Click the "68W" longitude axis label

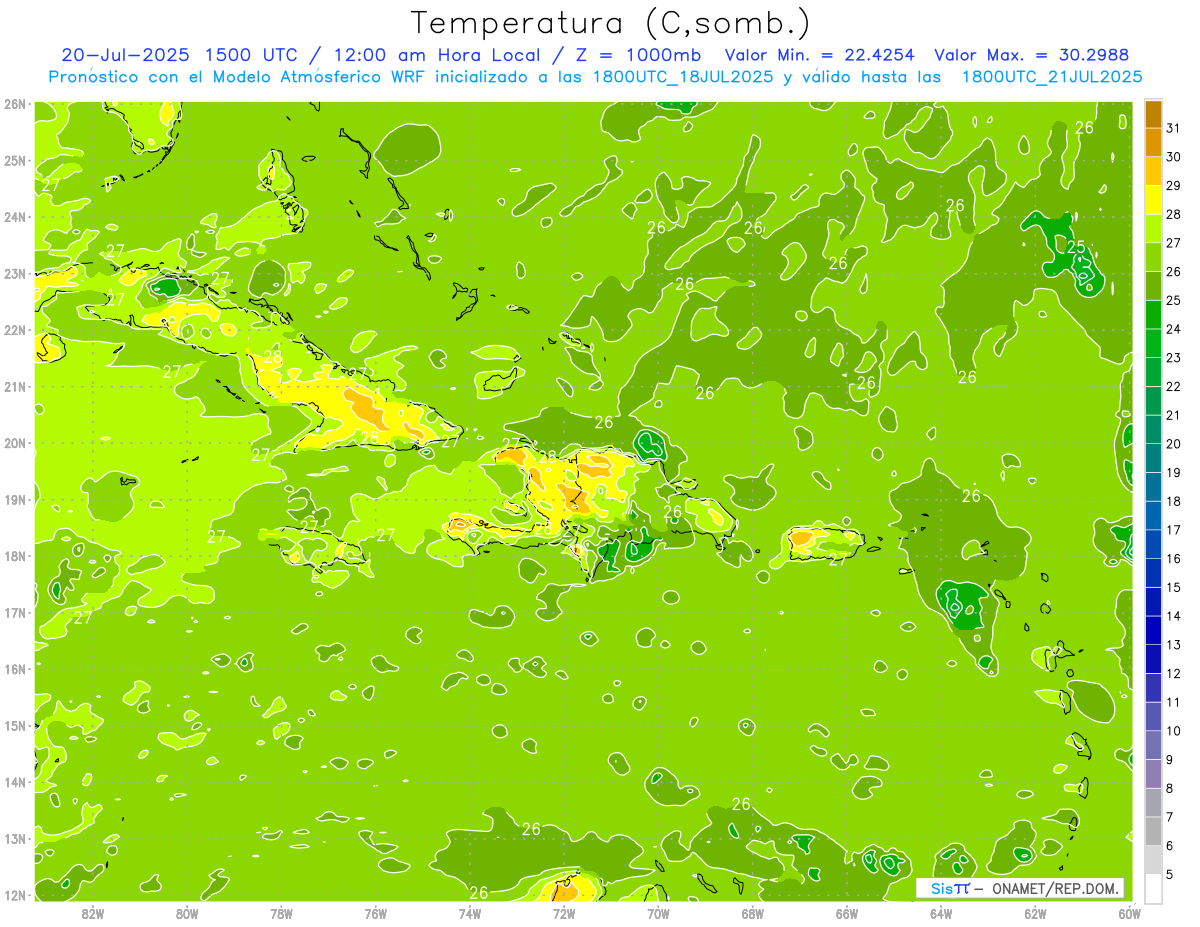pos(752,913)
